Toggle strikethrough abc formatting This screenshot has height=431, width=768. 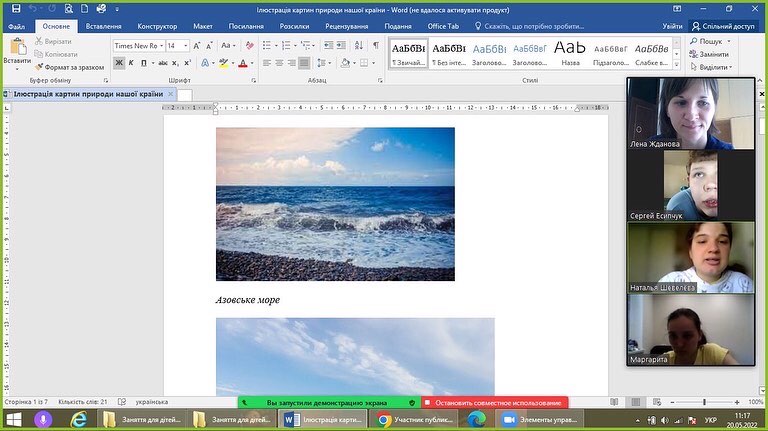(163, 63)
